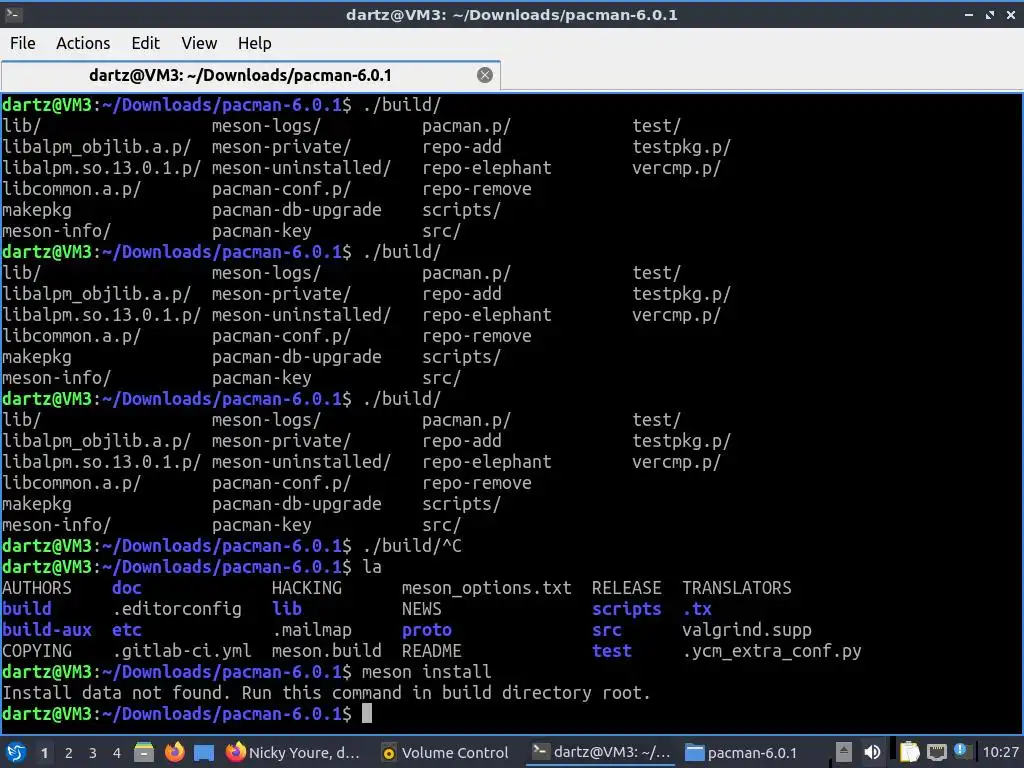Switch to workspace 3
The width and height of the screenshot is (1024, 768).
tap(93, 753)
